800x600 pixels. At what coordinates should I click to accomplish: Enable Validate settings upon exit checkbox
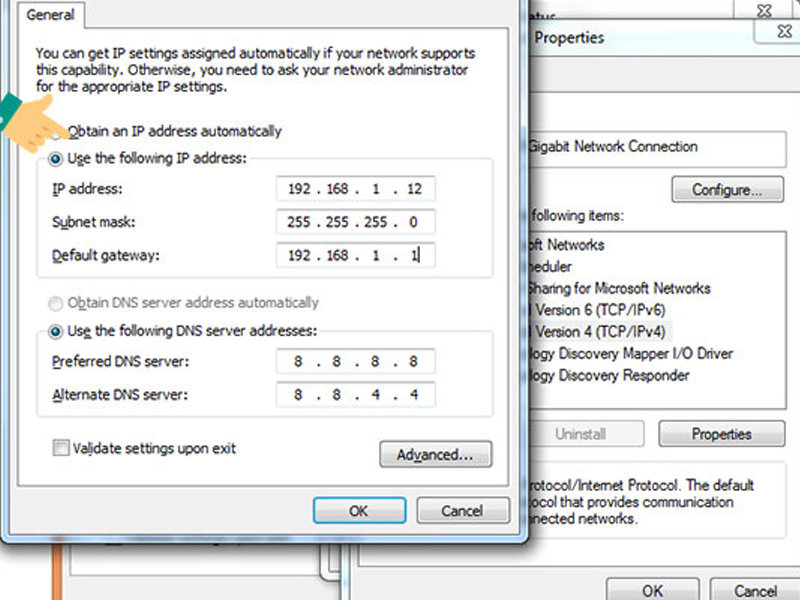62,449
